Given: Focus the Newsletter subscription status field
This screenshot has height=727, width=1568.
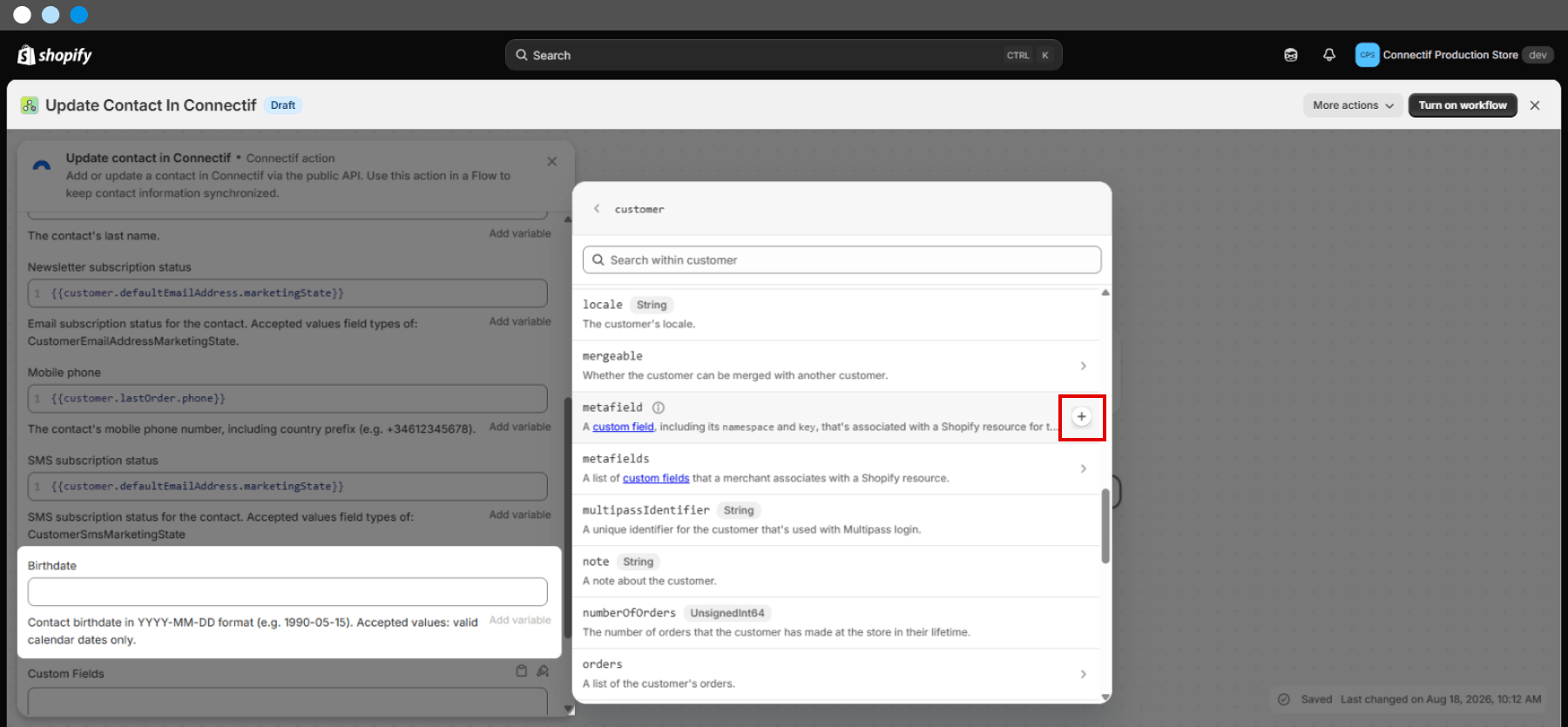Looking at the screenshot, I should pyautogui.click(x=287, y=293).
